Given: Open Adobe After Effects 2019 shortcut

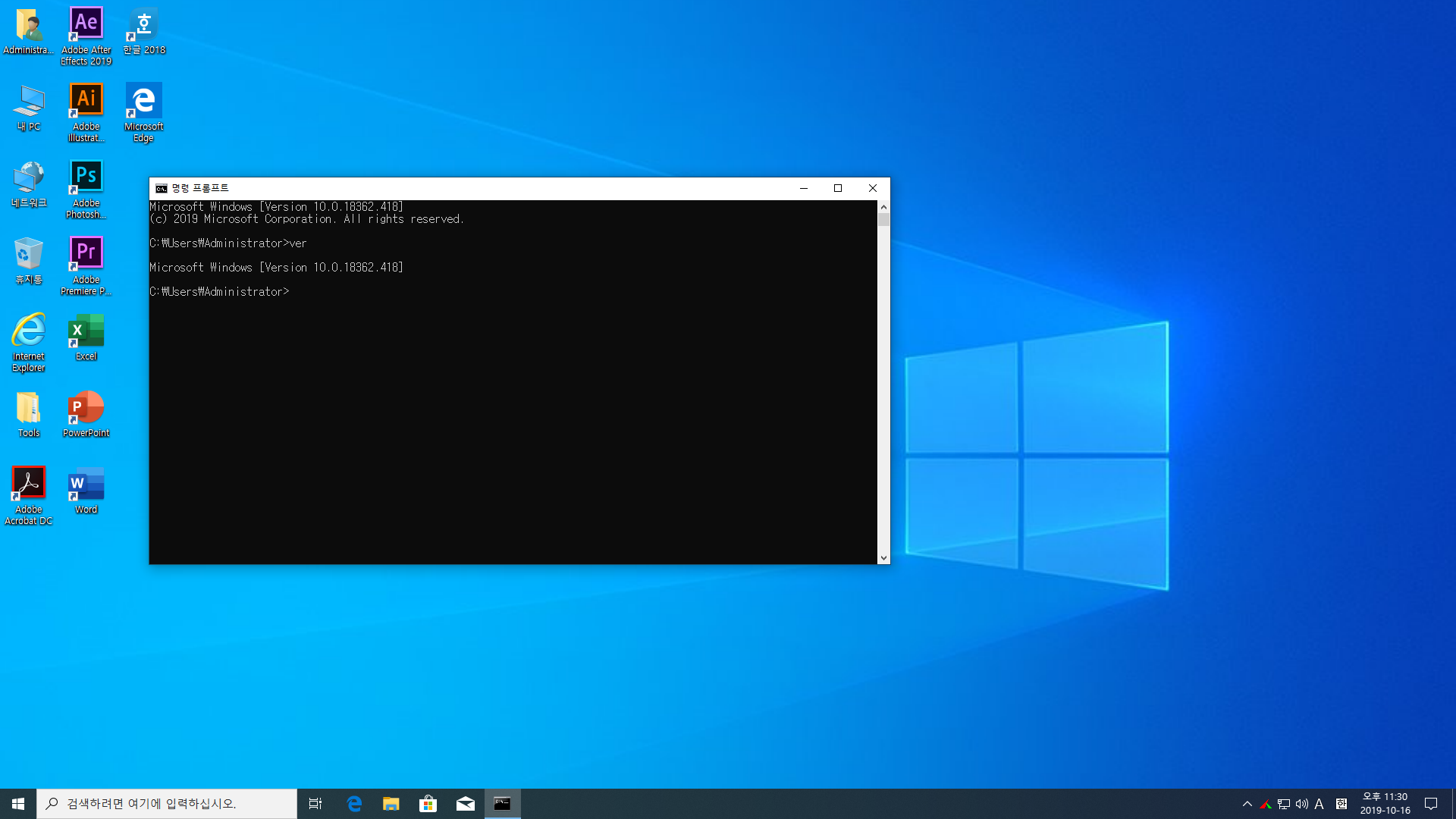Looking at the screenshot, I should coord(86,36).
